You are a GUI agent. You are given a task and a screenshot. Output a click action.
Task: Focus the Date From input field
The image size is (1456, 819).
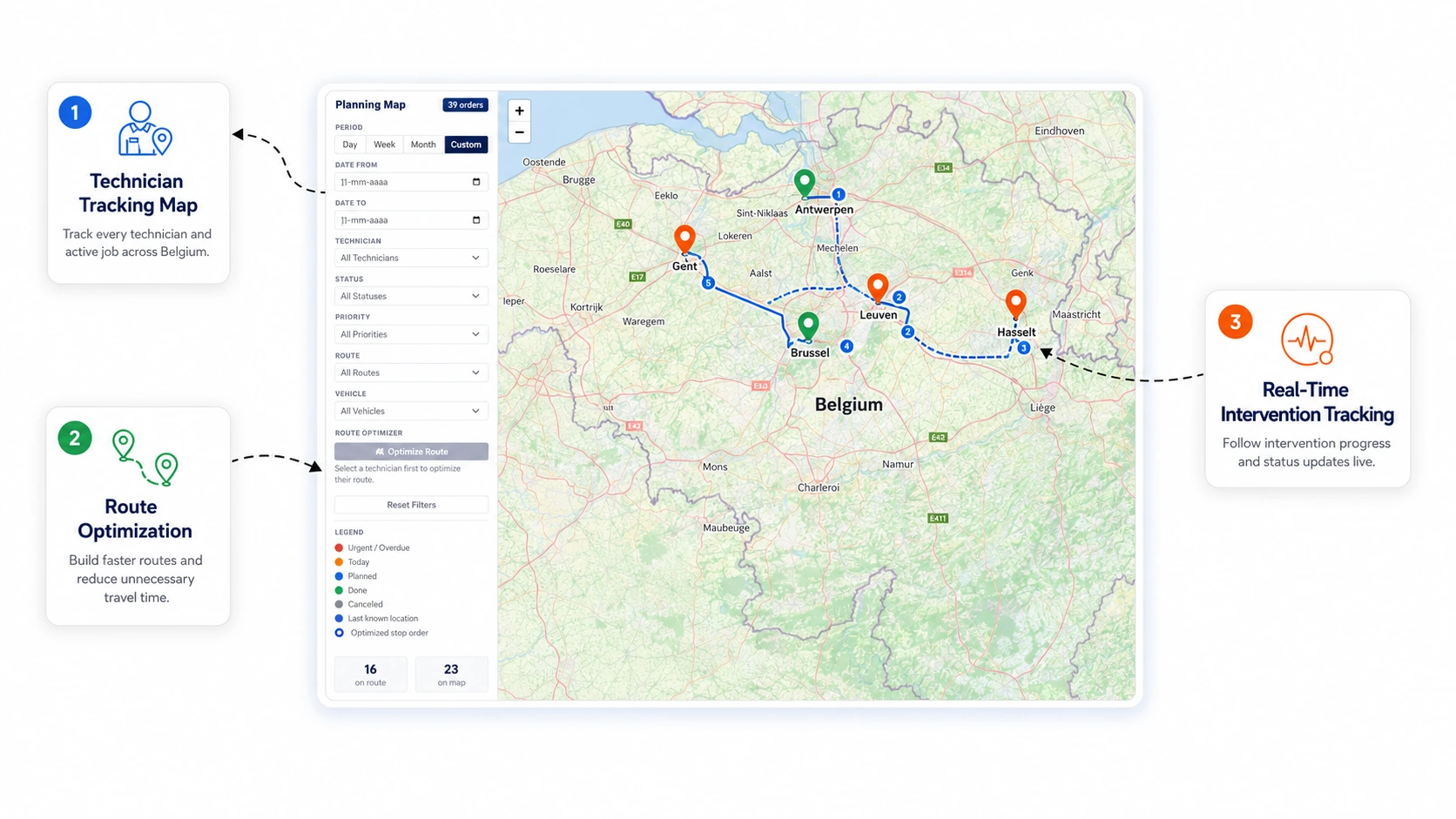pos(411,182)
